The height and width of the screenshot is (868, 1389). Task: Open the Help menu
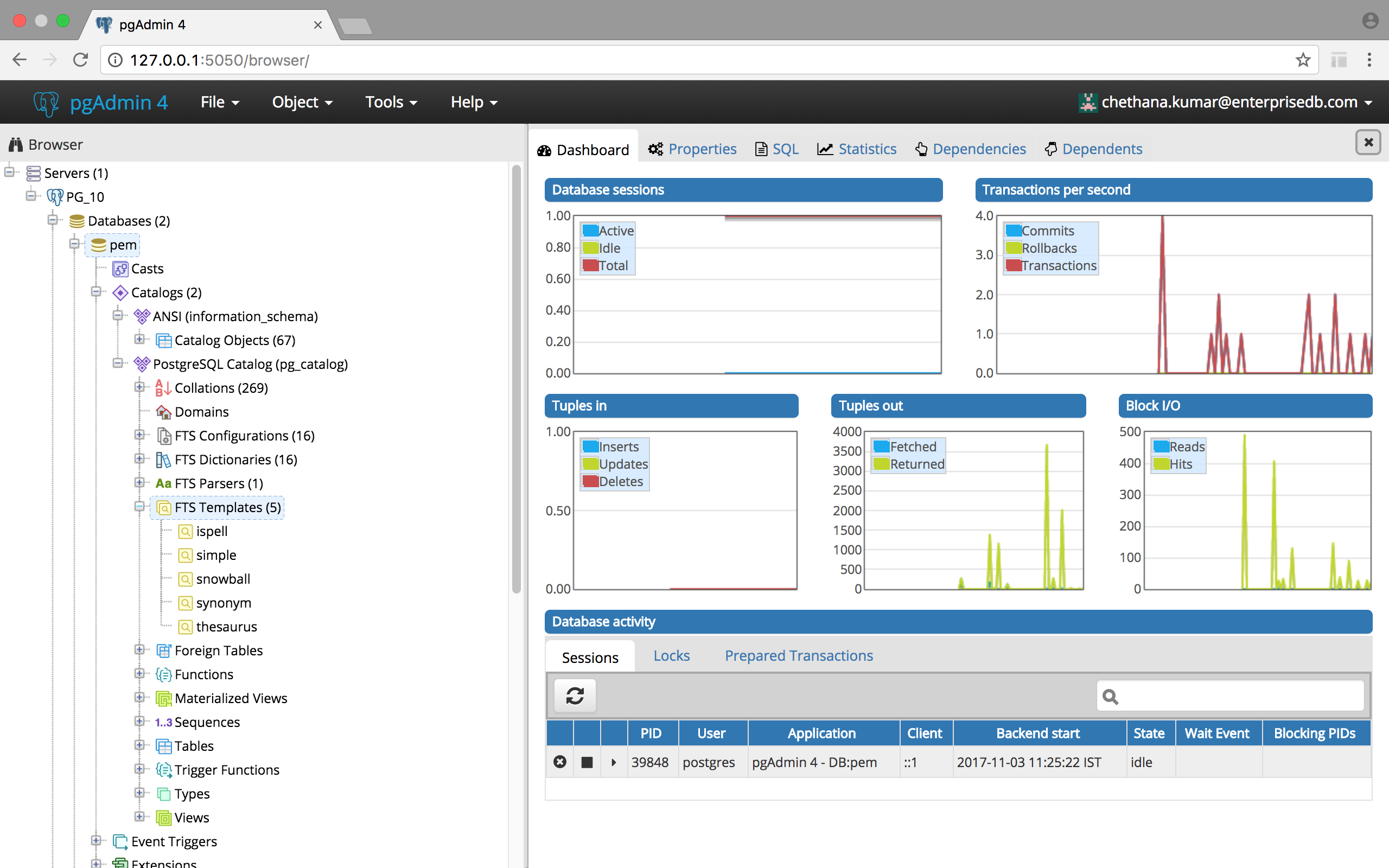(474, 102)
